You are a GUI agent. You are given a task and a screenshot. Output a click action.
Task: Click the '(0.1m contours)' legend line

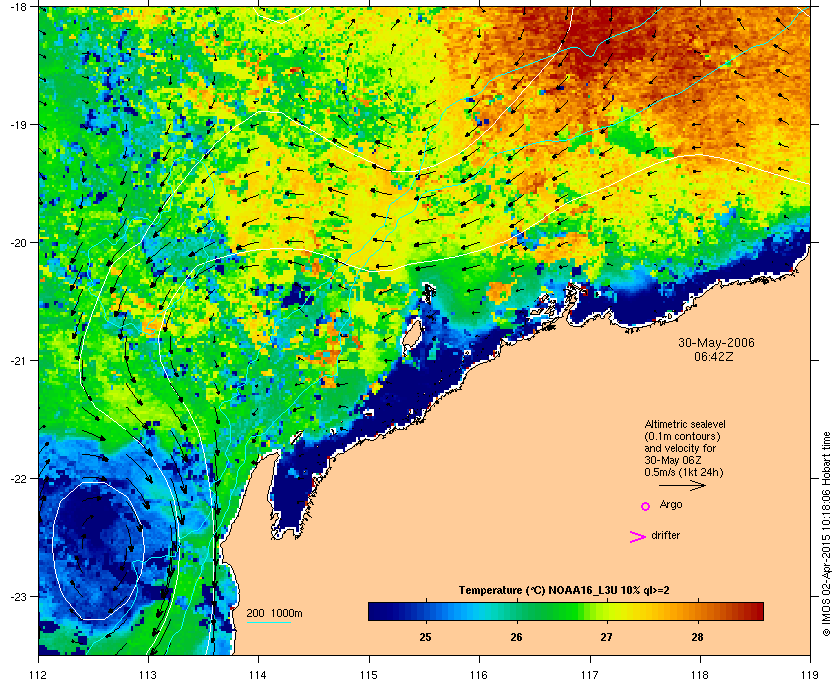tap(682, 436)
